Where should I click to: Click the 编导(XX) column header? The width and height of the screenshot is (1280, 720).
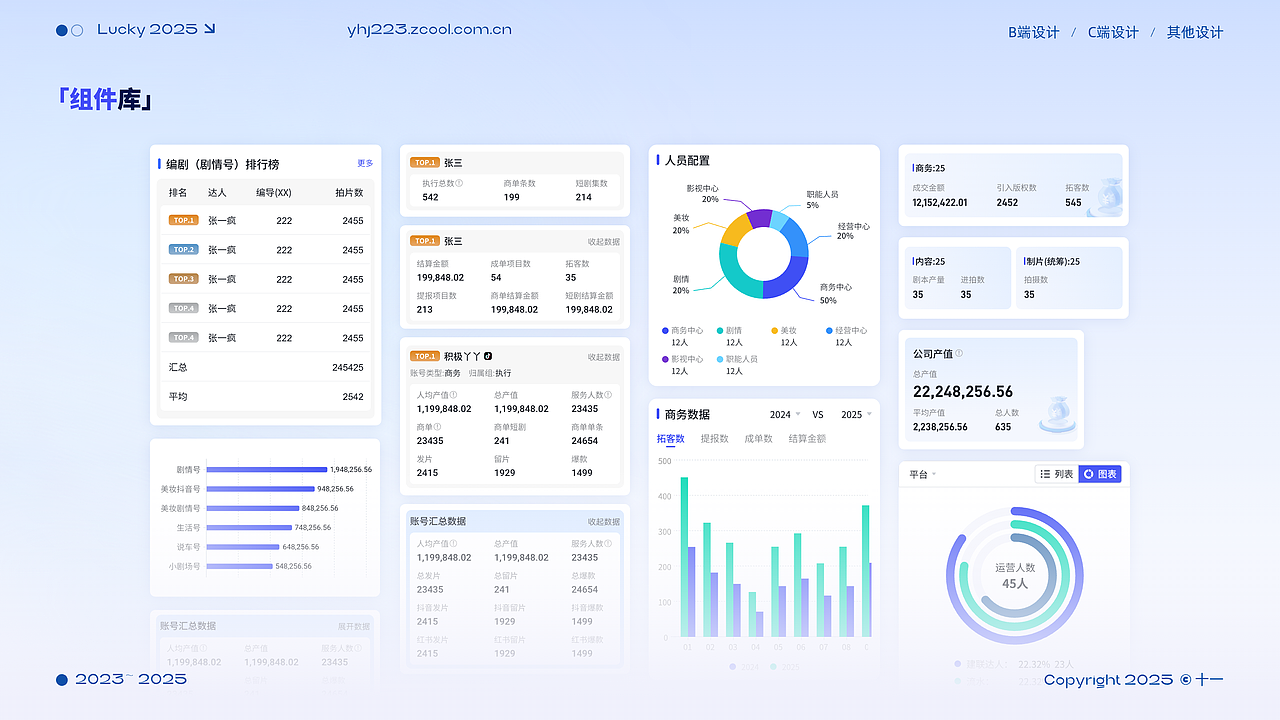coord(274,193)
